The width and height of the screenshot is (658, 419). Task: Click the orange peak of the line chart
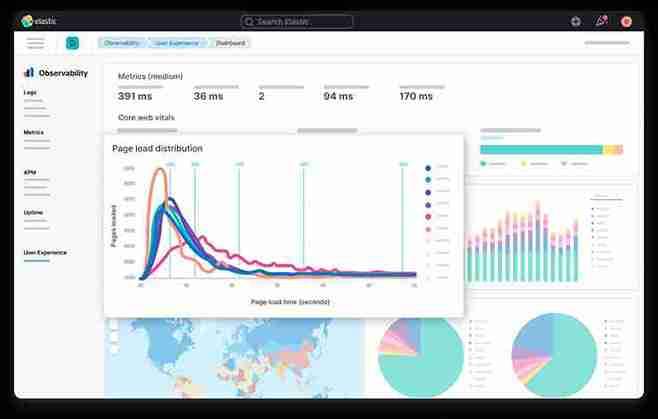click(x=159, y=169)
